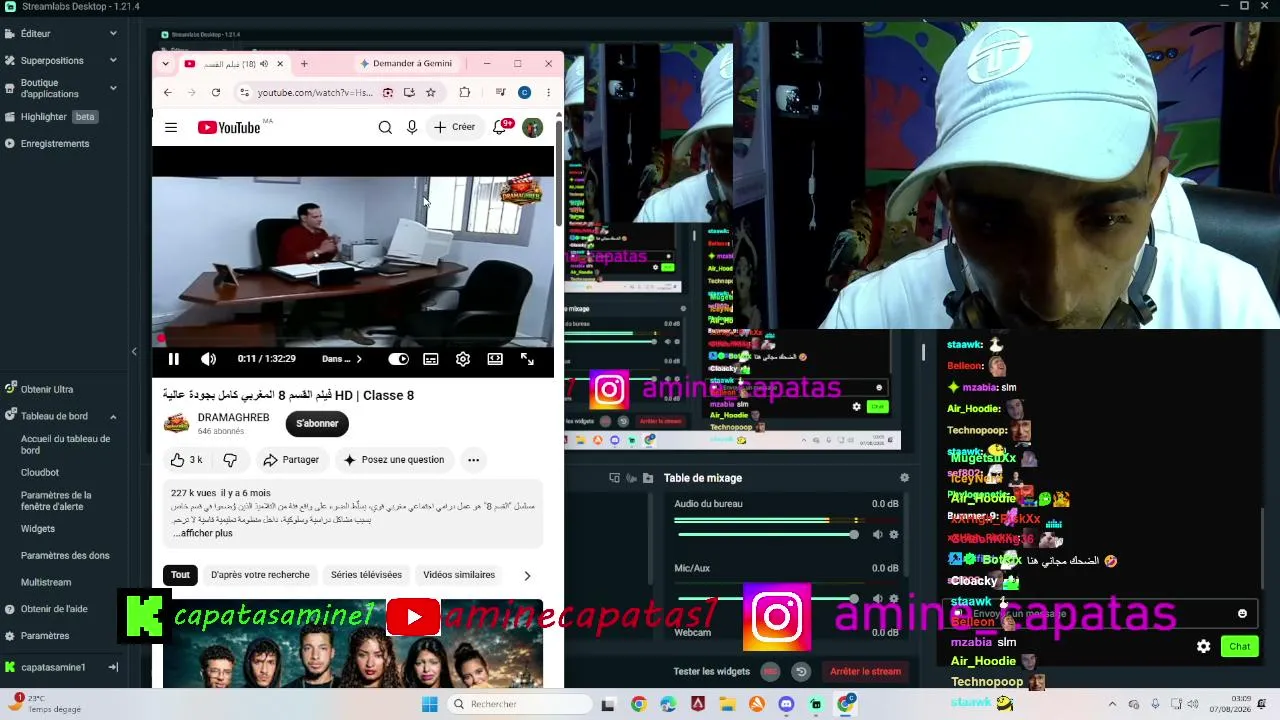This screenshot has width=1280, height=720.
Task: Open Obtenir de l'aide in the sidebar
Action: tap(54, 608)
